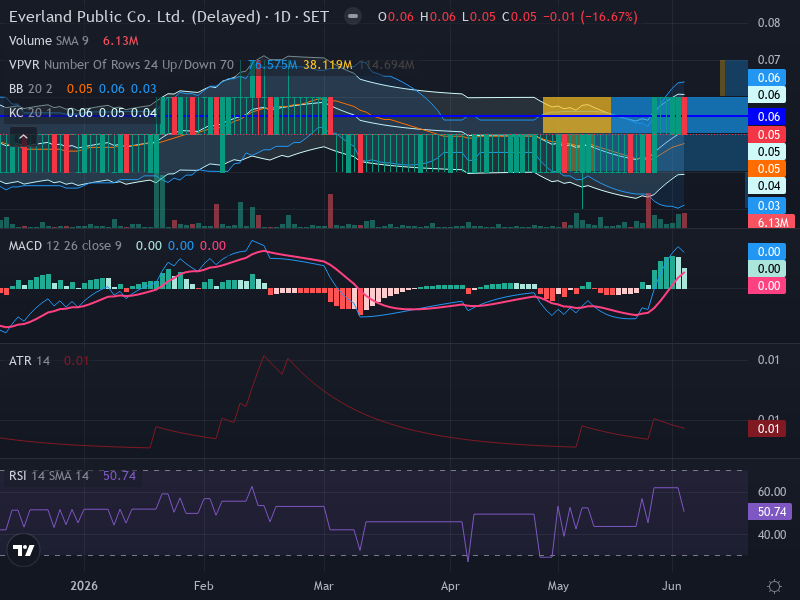Open the TradingView logo link
800x600 pixels.
(x=23, y=550)
